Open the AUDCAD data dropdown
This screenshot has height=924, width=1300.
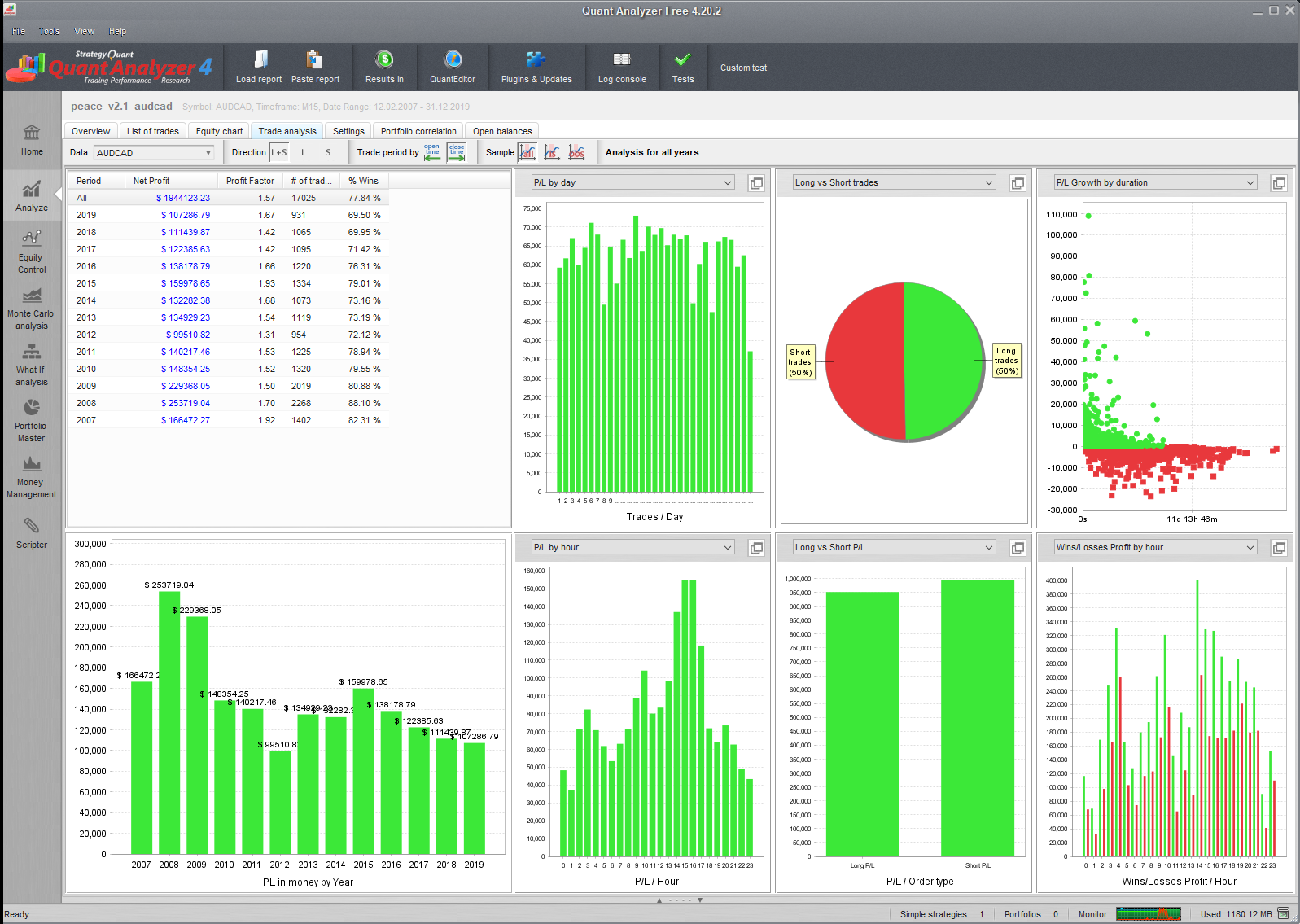tap(154, 153)
